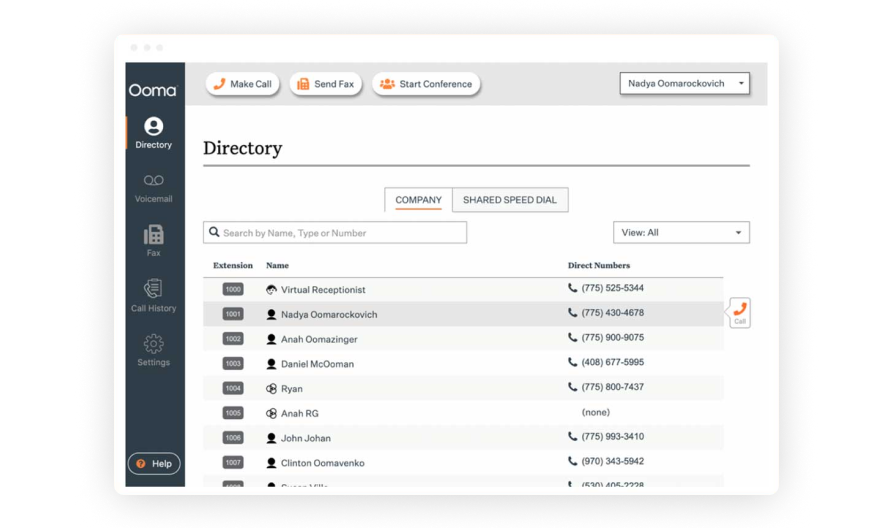The width and height of the screenshot is (894, 528).
Task: Open the Help button
Action: point(154,464)
